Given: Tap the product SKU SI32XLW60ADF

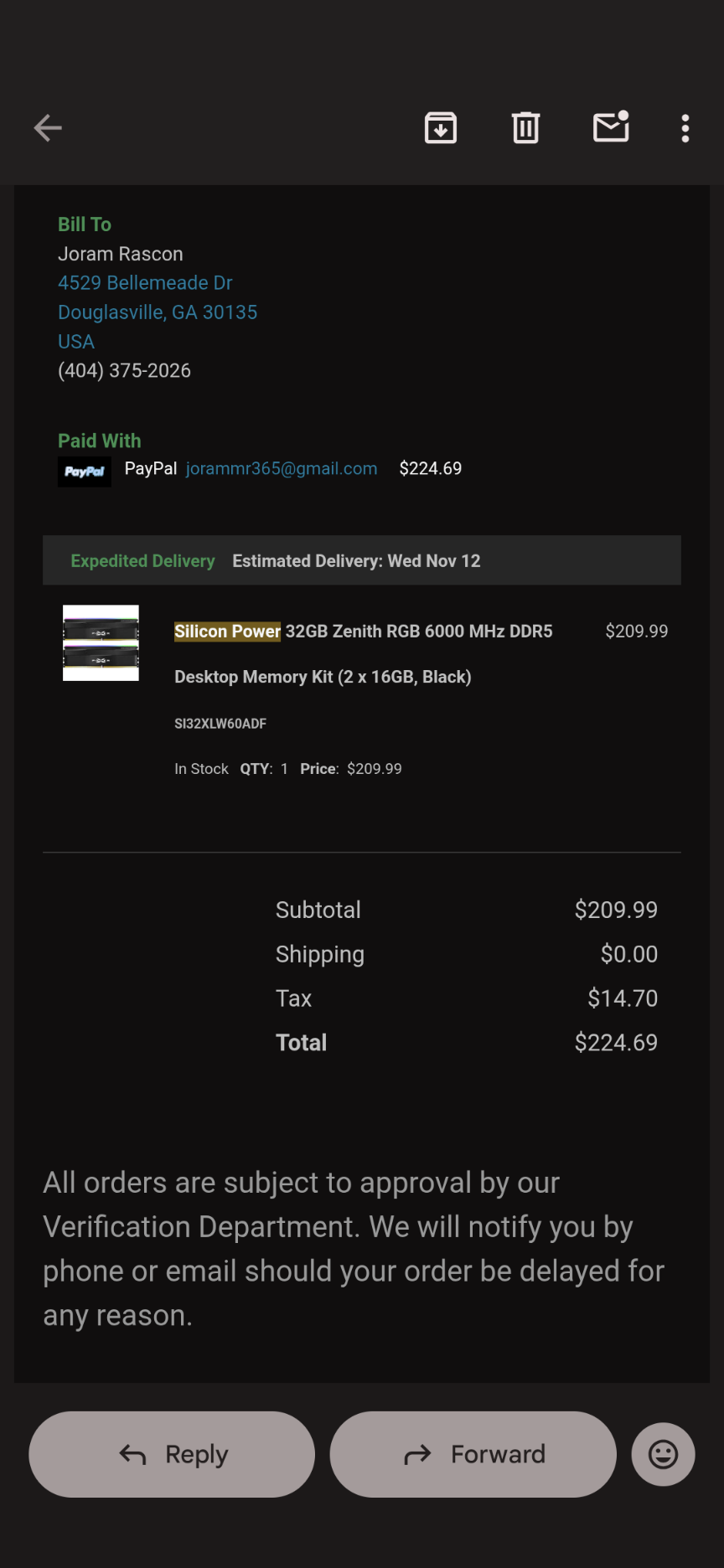Looking at the screenshot, I should 220,724.
